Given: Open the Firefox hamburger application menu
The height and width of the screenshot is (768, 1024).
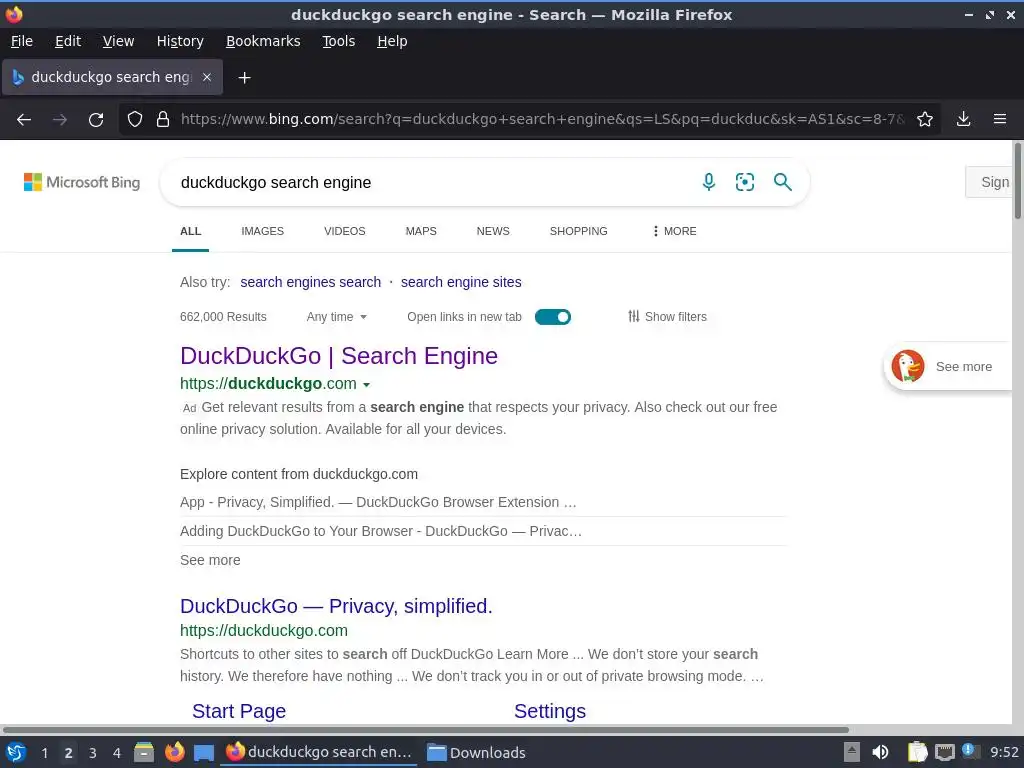Looking at the screenshot, I should coord(999,120).
